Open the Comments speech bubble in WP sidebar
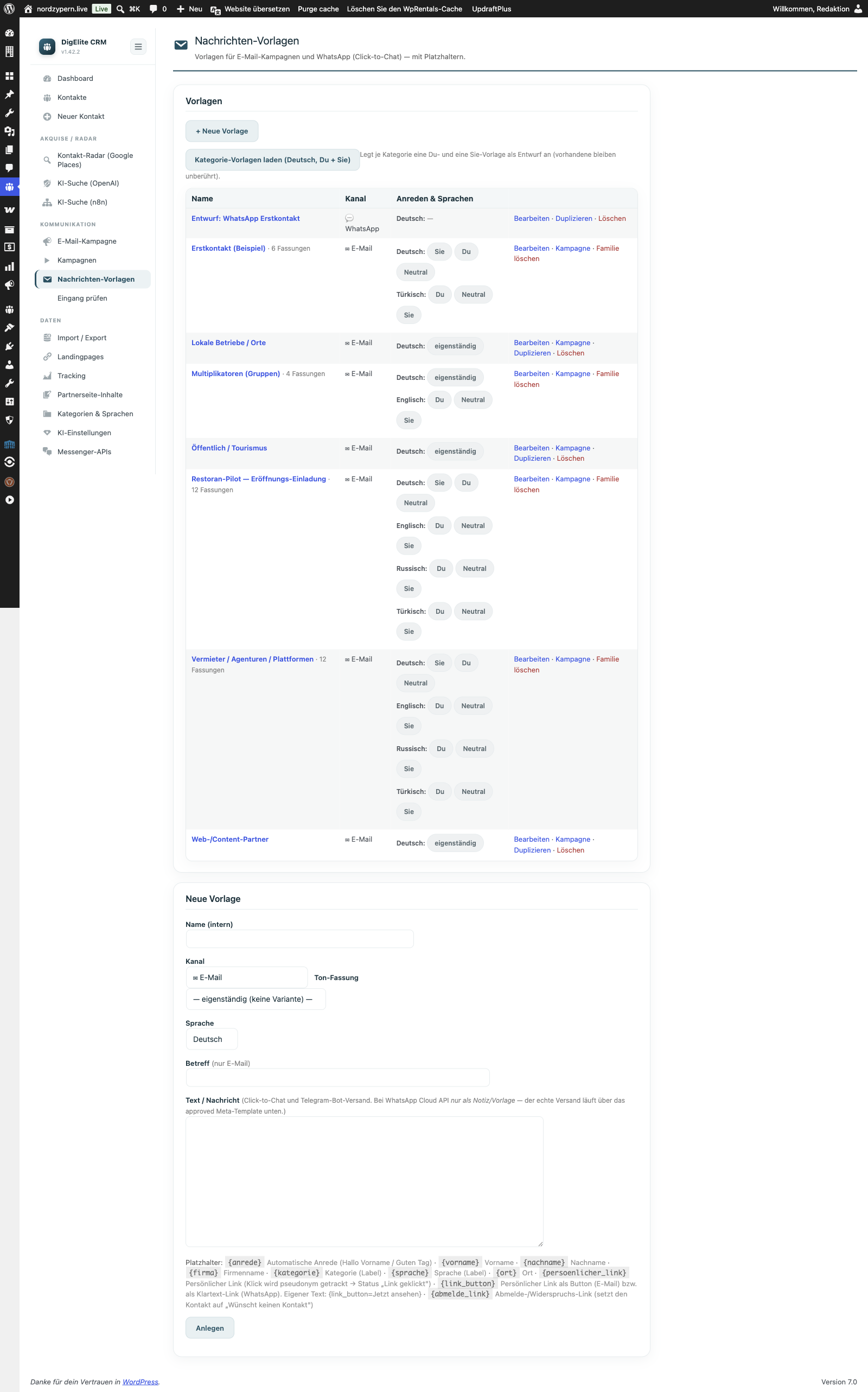 click(9, 168)
